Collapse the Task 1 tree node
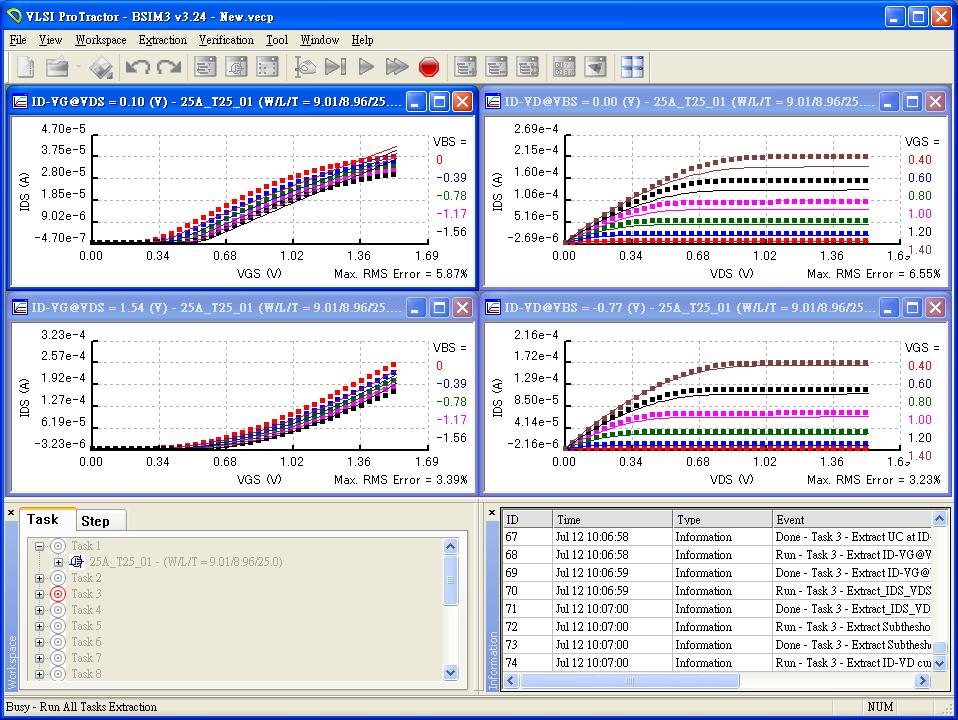958x720 pixels. click(40, 546)
